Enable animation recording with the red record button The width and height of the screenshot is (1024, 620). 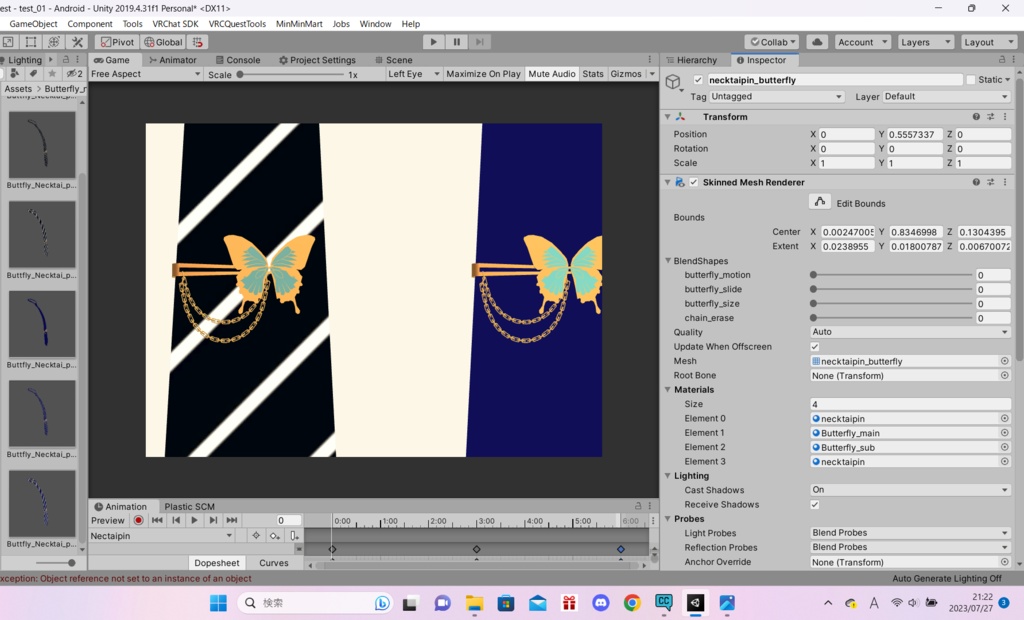coord(139,520)
